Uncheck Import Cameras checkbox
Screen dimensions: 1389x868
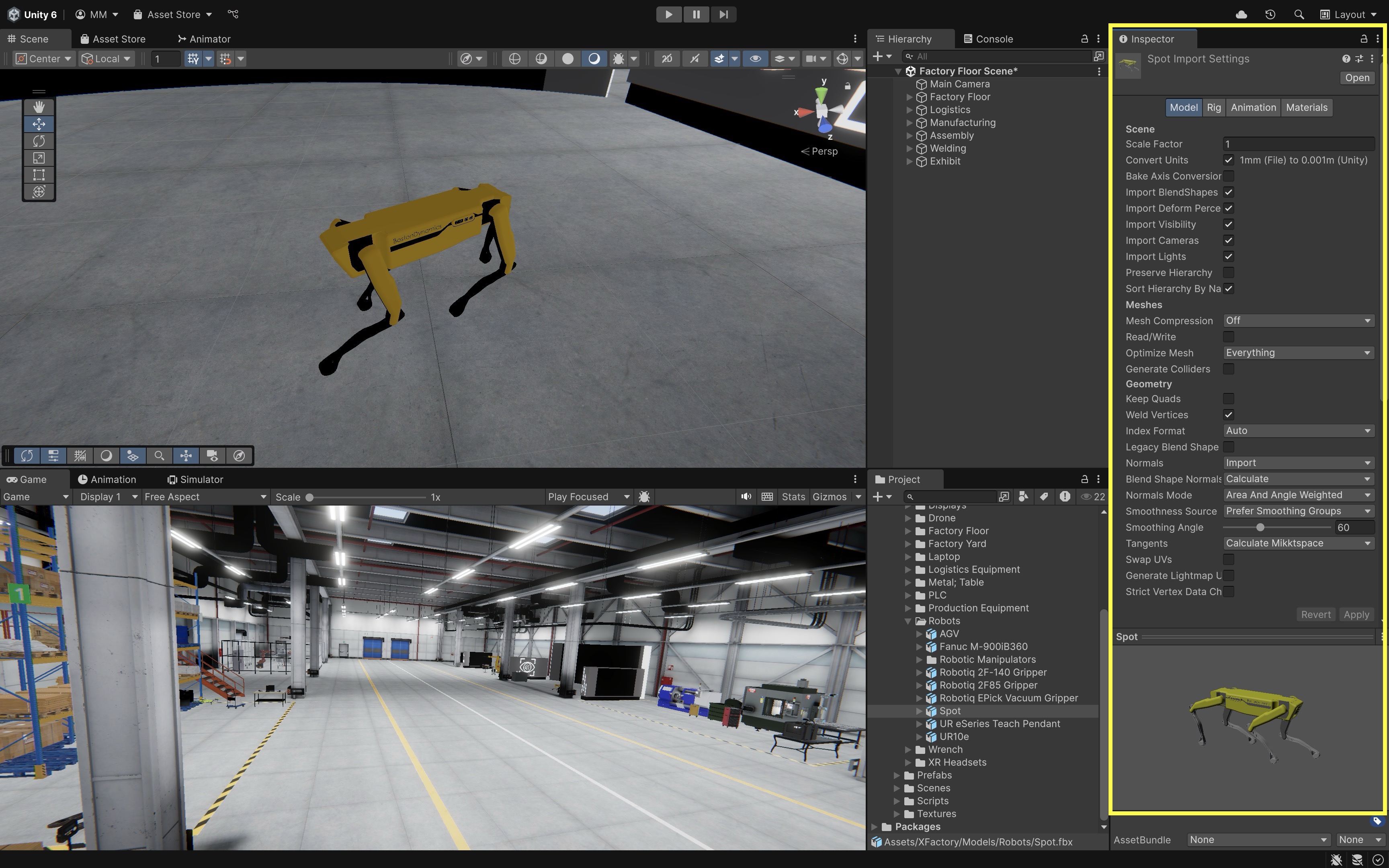1228,241
